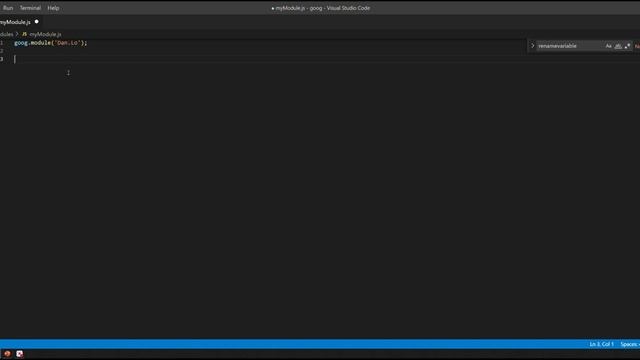This screenshot has height=360, width=640.
Task: Click line number 2 in the gutter
Action: [x=2, y=51]
